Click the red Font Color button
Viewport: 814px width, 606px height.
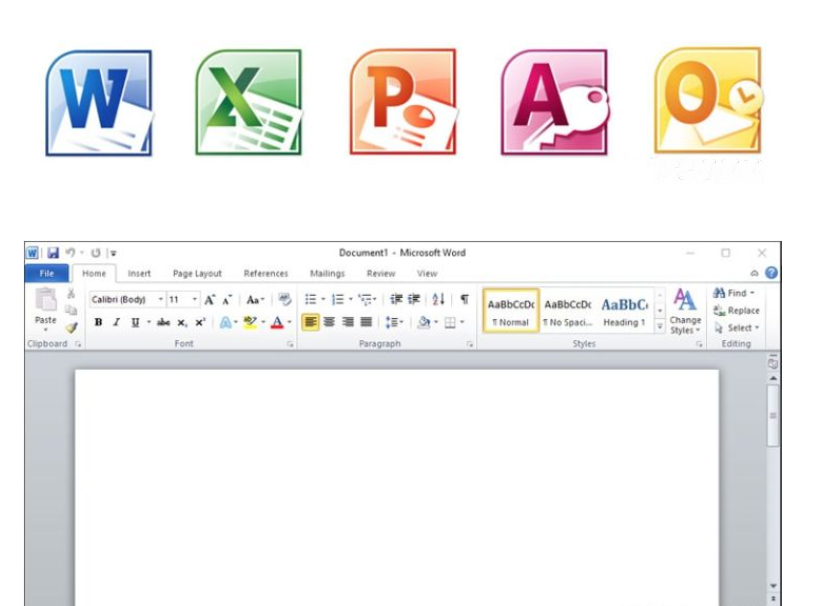[276, 322]
